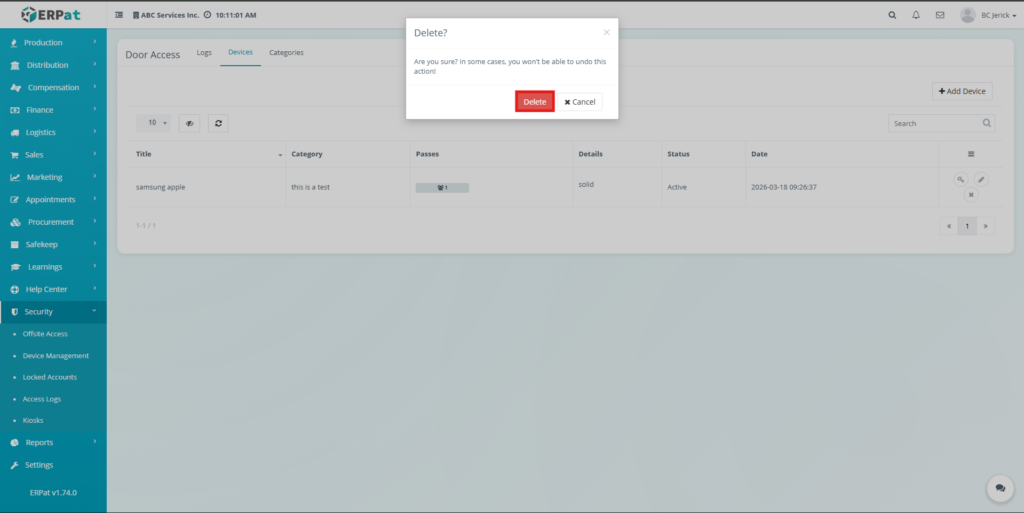Close the Delete dialog with X
Screen dimensions: 1024x513
click(x=606, y=32)
